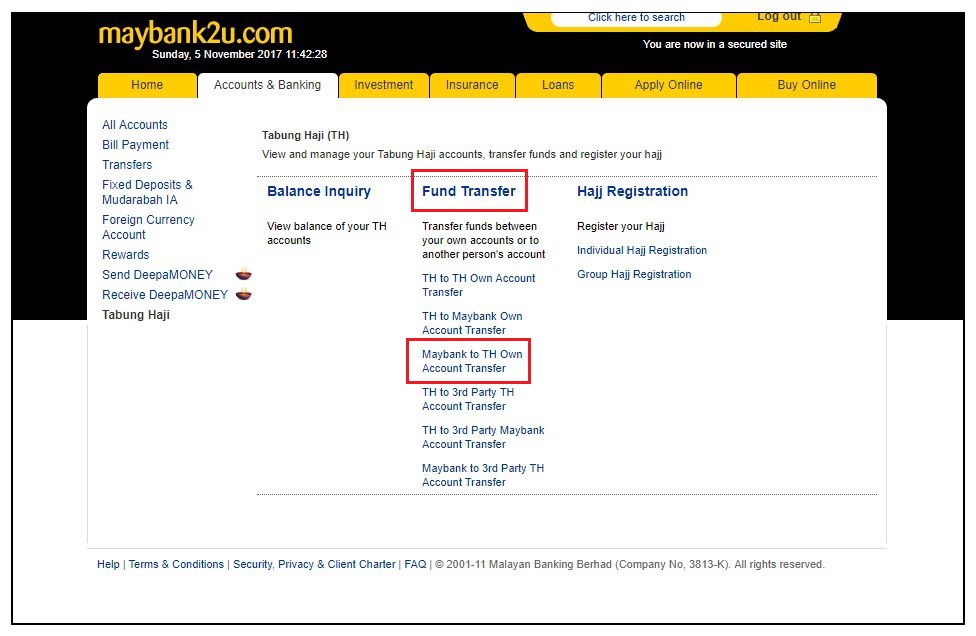
Task: Open Security, Privacy & Client Charter
Action: (314, 564)
